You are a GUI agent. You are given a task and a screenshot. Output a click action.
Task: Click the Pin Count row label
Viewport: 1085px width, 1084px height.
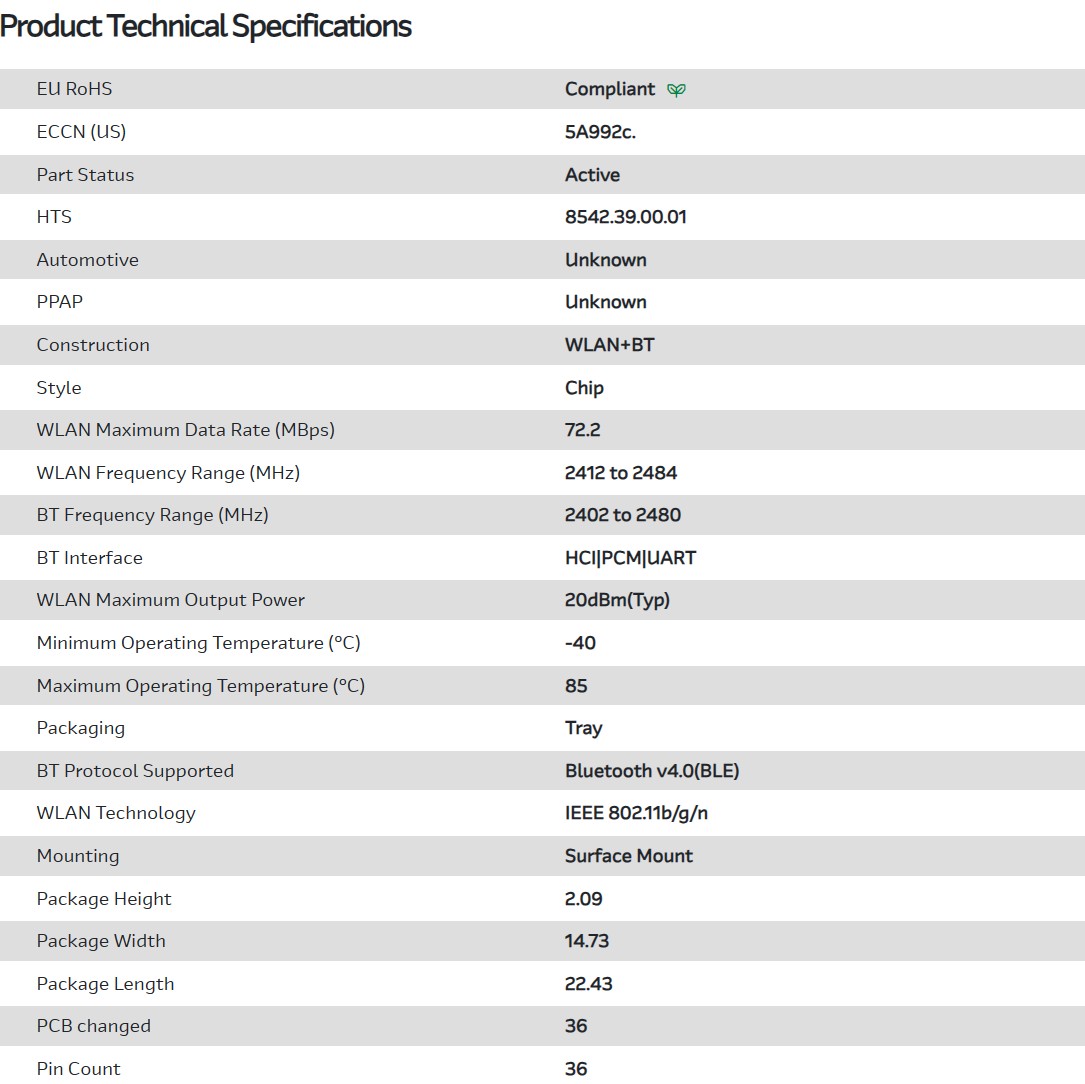point(78,1069)
